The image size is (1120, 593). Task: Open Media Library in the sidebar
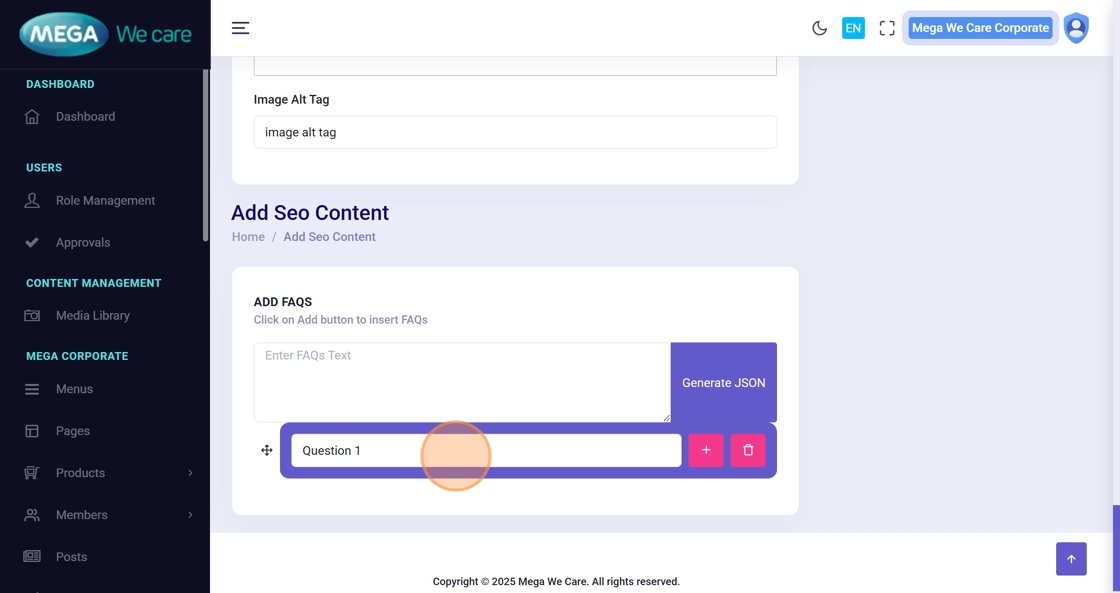coord(92,316)
